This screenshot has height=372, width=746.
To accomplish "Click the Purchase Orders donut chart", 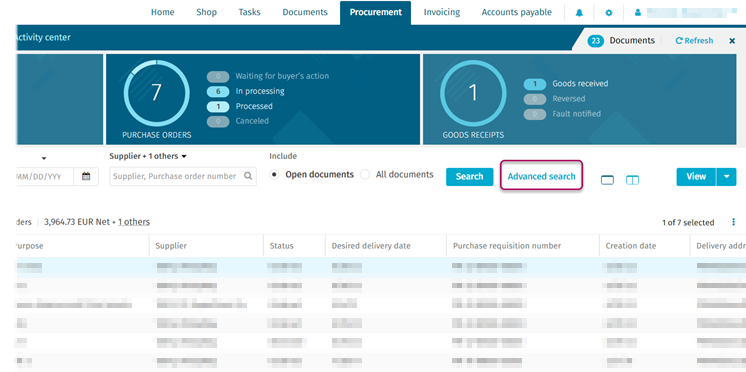I will point(156,93).
